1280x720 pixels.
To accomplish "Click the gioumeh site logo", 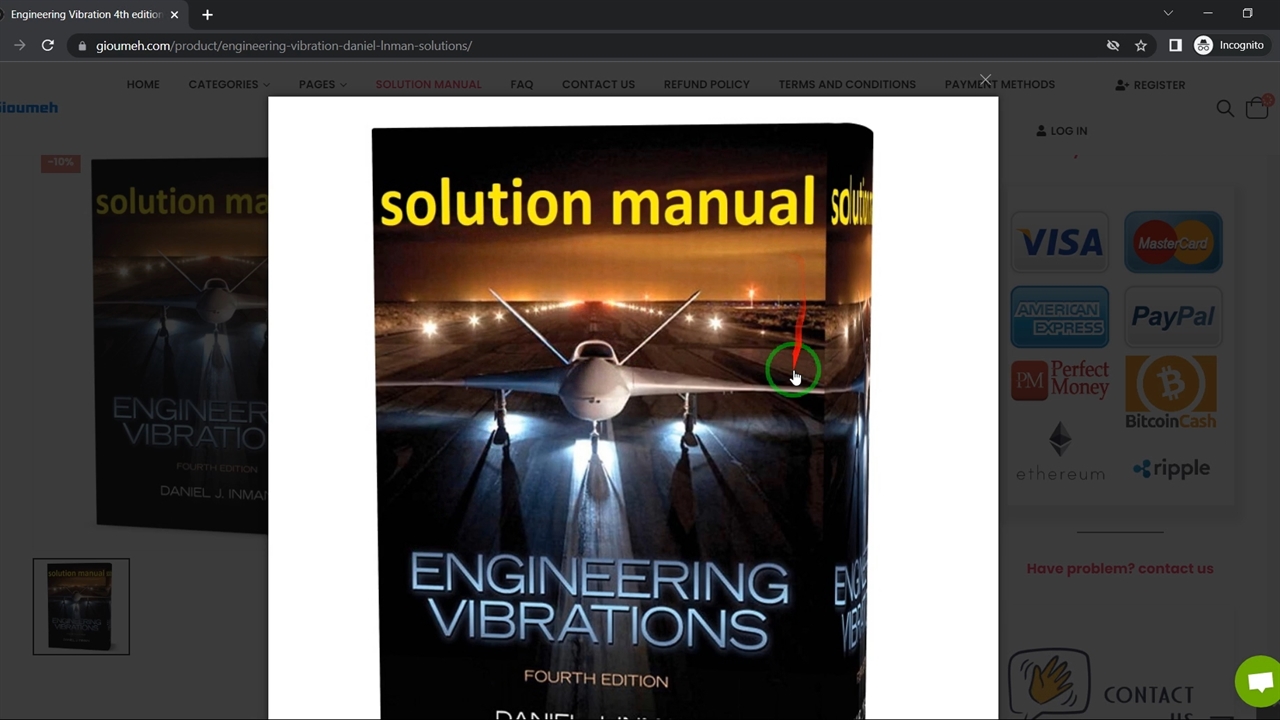I will point(28,107).
